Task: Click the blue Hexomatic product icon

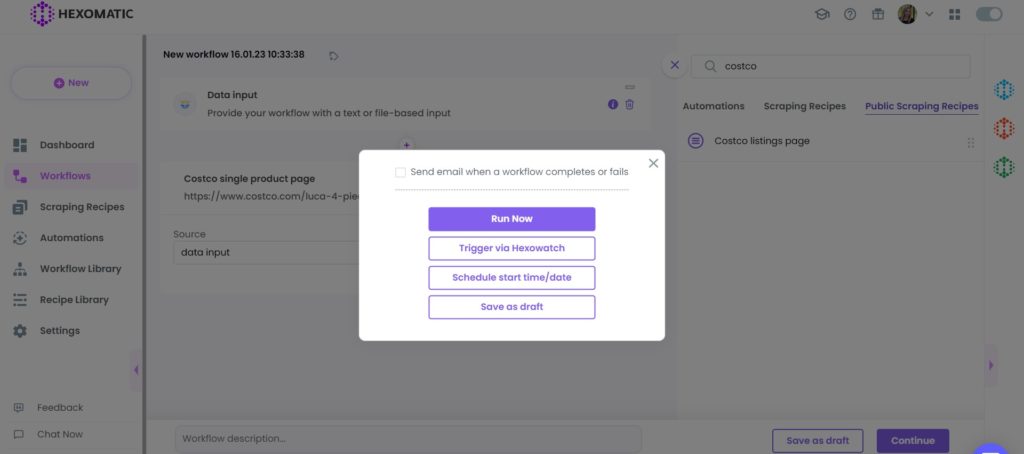Action: [1004, 89]
